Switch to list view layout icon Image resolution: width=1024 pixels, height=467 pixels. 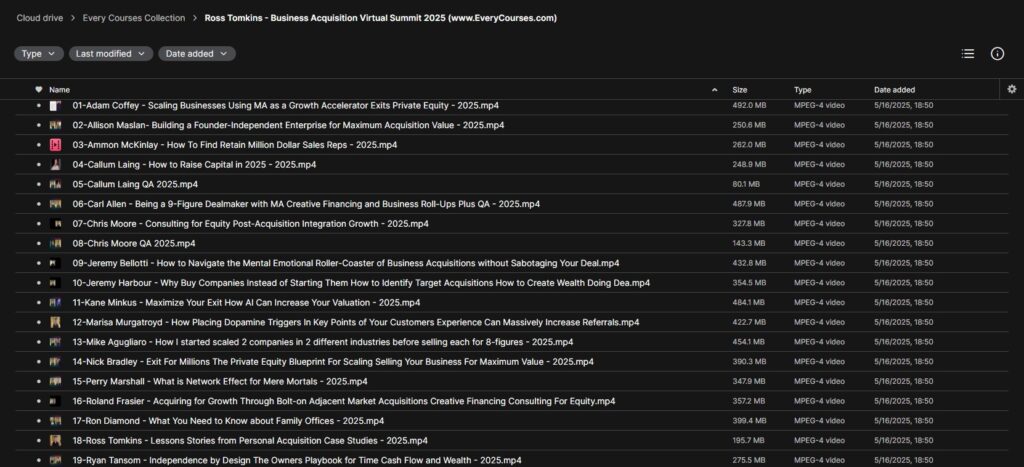[968, 54]
